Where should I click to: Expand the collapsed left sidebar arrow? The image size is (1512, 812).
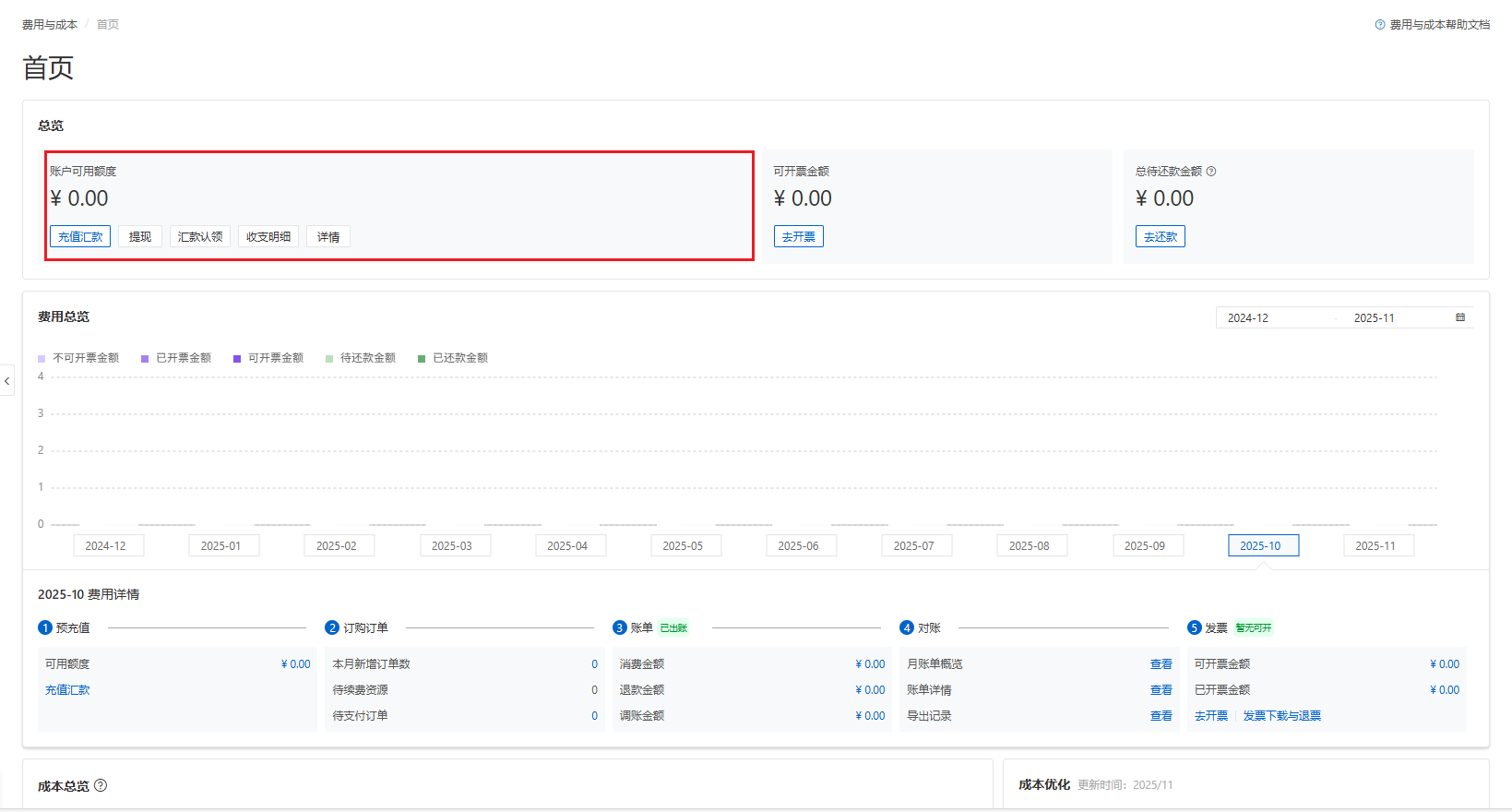coord(7,380)
